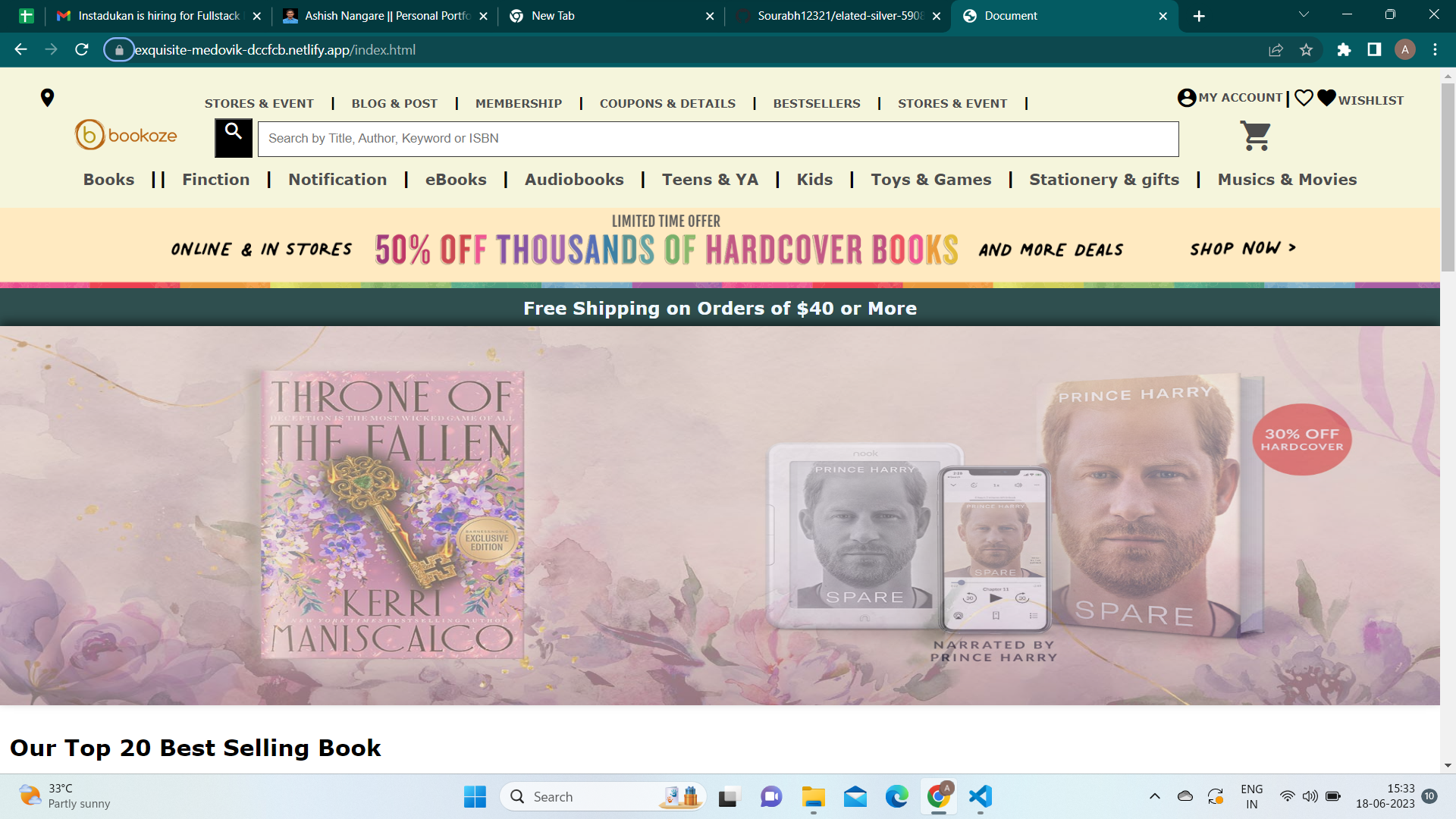
Task: Open the Audiobooks category menu
Action: click(x=574, y=180)
